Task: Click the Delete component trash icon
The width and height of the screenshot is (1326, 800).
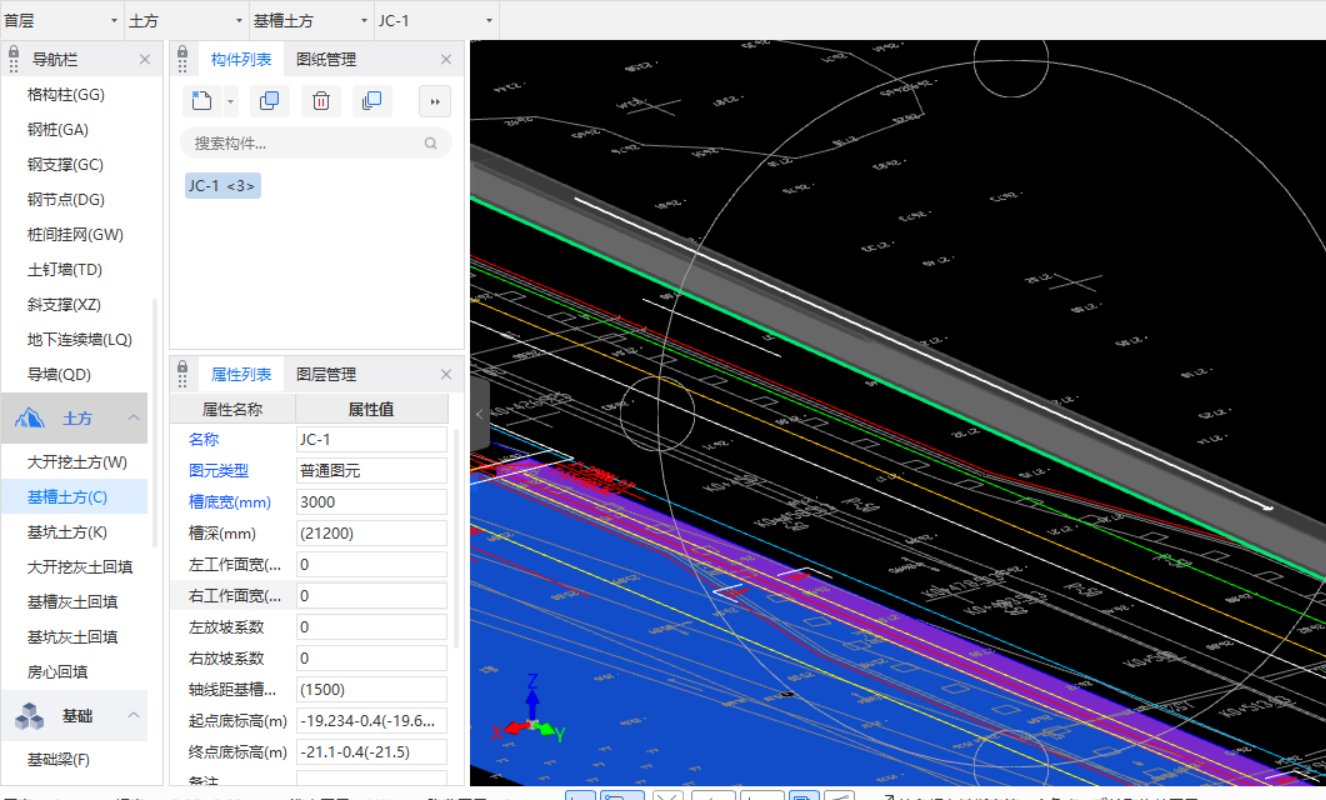Action: pyautogui.click(x=321, y=100)
